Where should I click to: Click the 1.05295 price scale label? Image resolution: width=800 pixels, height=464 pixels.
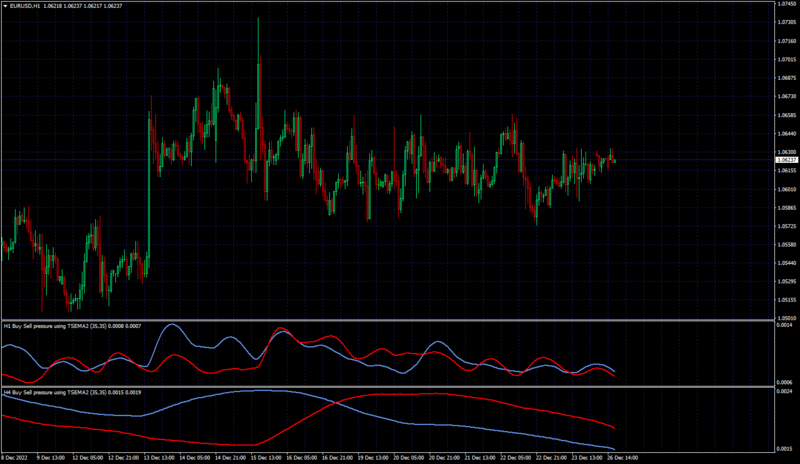pos(786,281)
